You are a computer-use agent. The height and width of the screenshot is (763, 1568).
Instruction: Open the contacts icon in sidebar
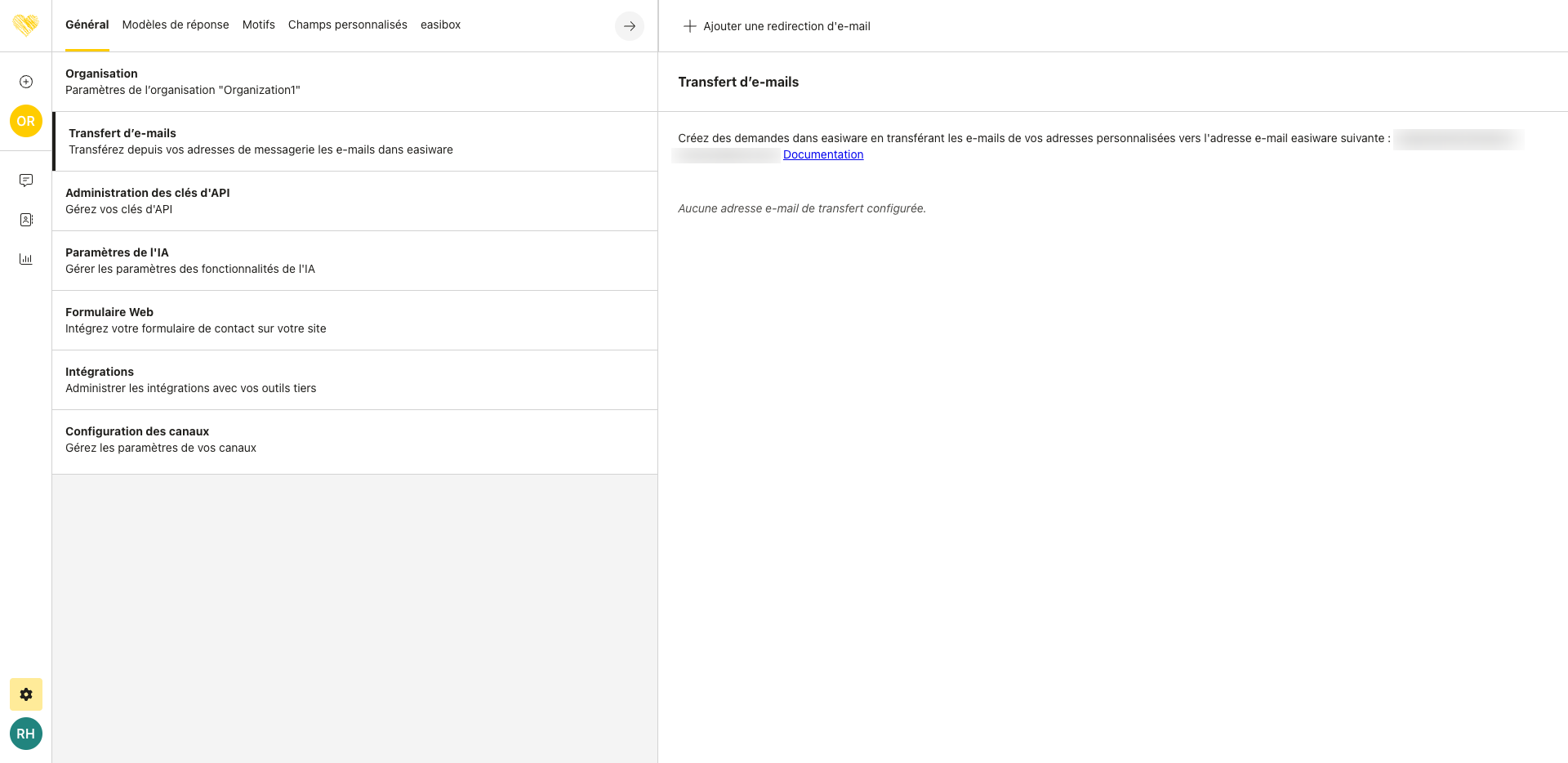pos(26,220)
